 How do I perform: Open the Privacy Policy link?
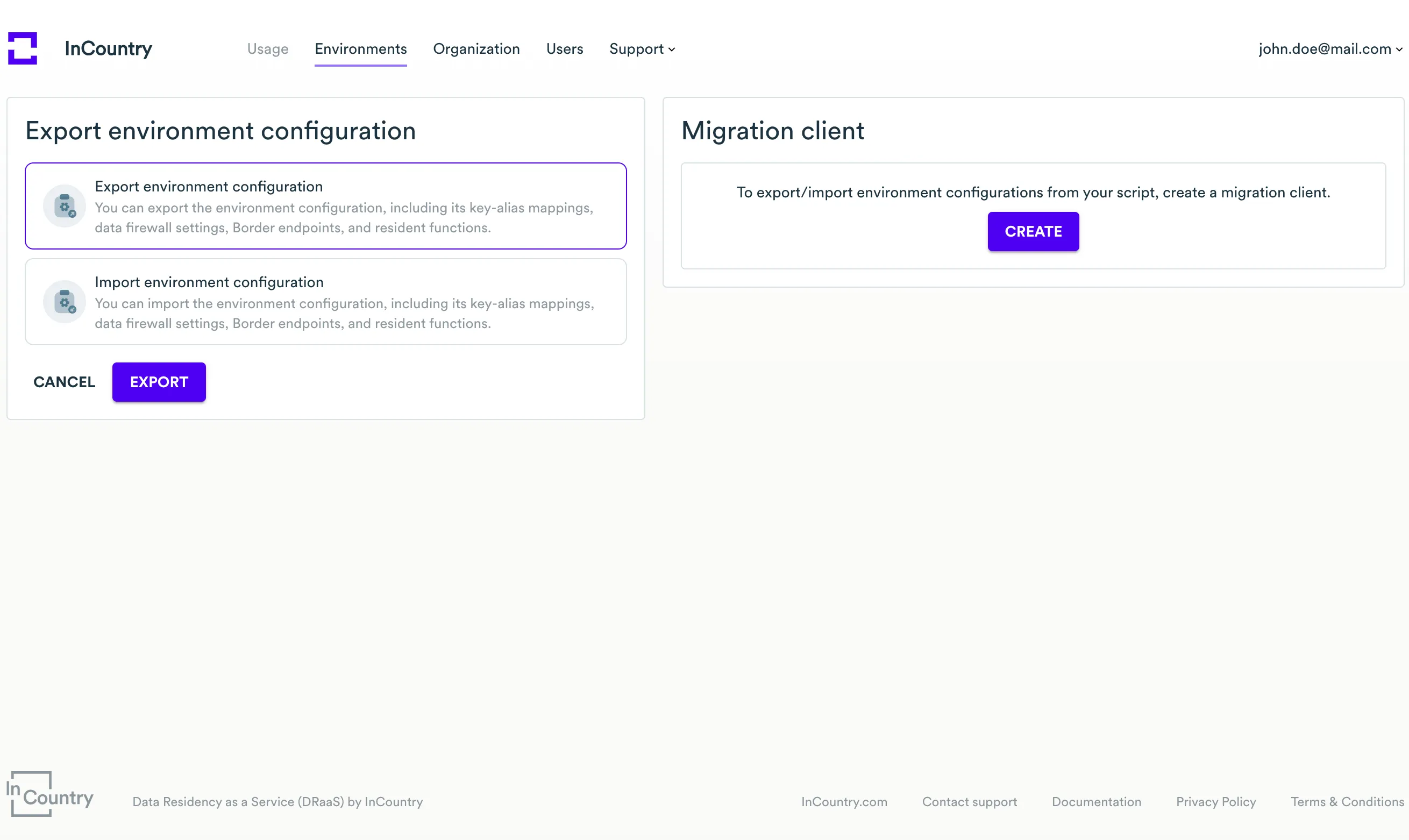coord(1215,802)
